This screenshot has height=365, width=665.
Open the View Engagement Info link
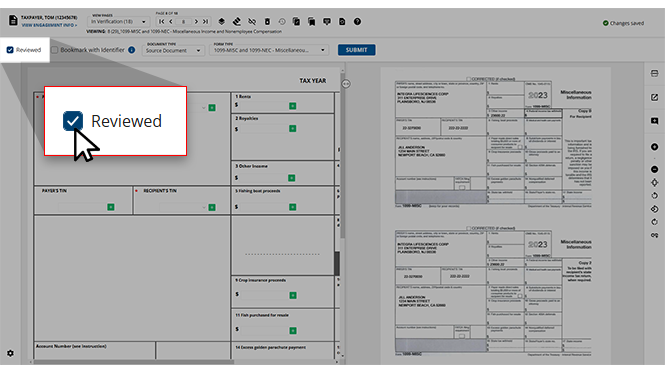tap(49, 25)
